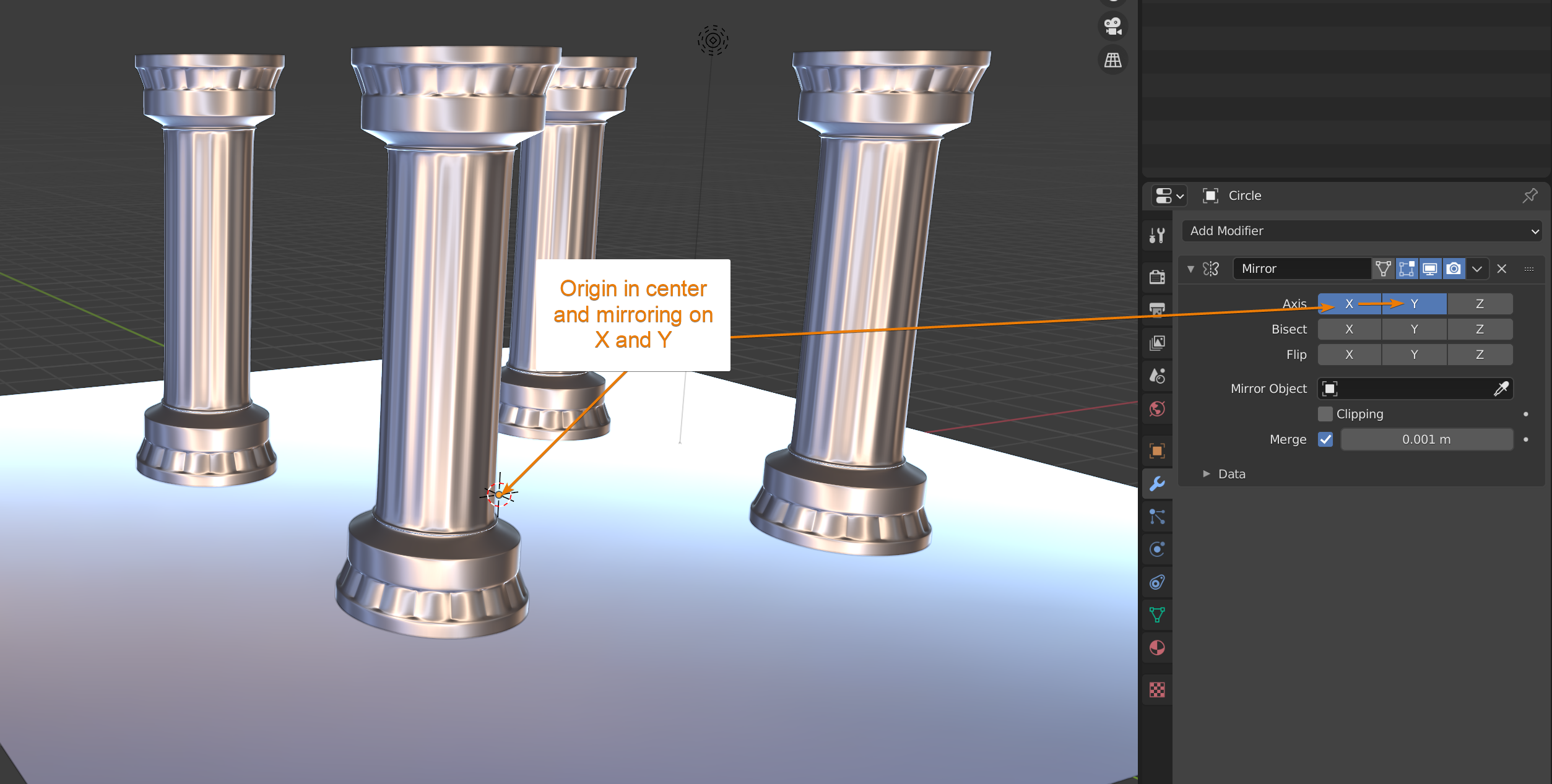Switch to perspective/orthographic grid icon
1552x784 pixels.
[x=1112, y=60]
